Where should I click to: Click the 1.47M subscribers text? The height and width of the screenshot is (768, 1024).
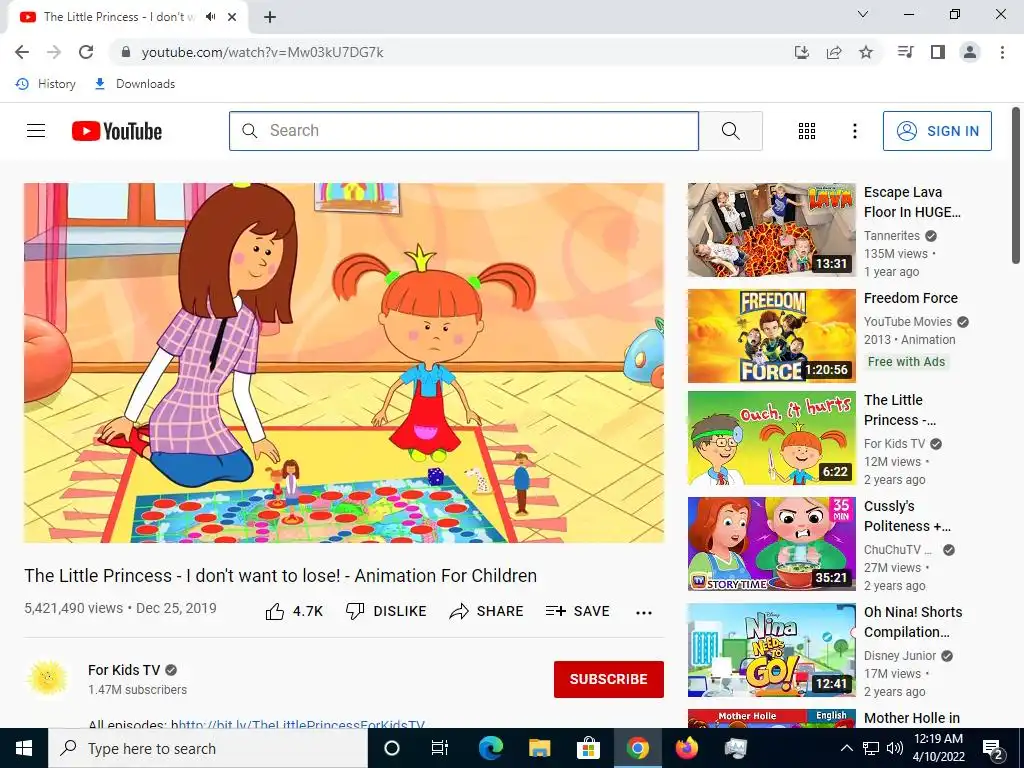pos(137,690)
